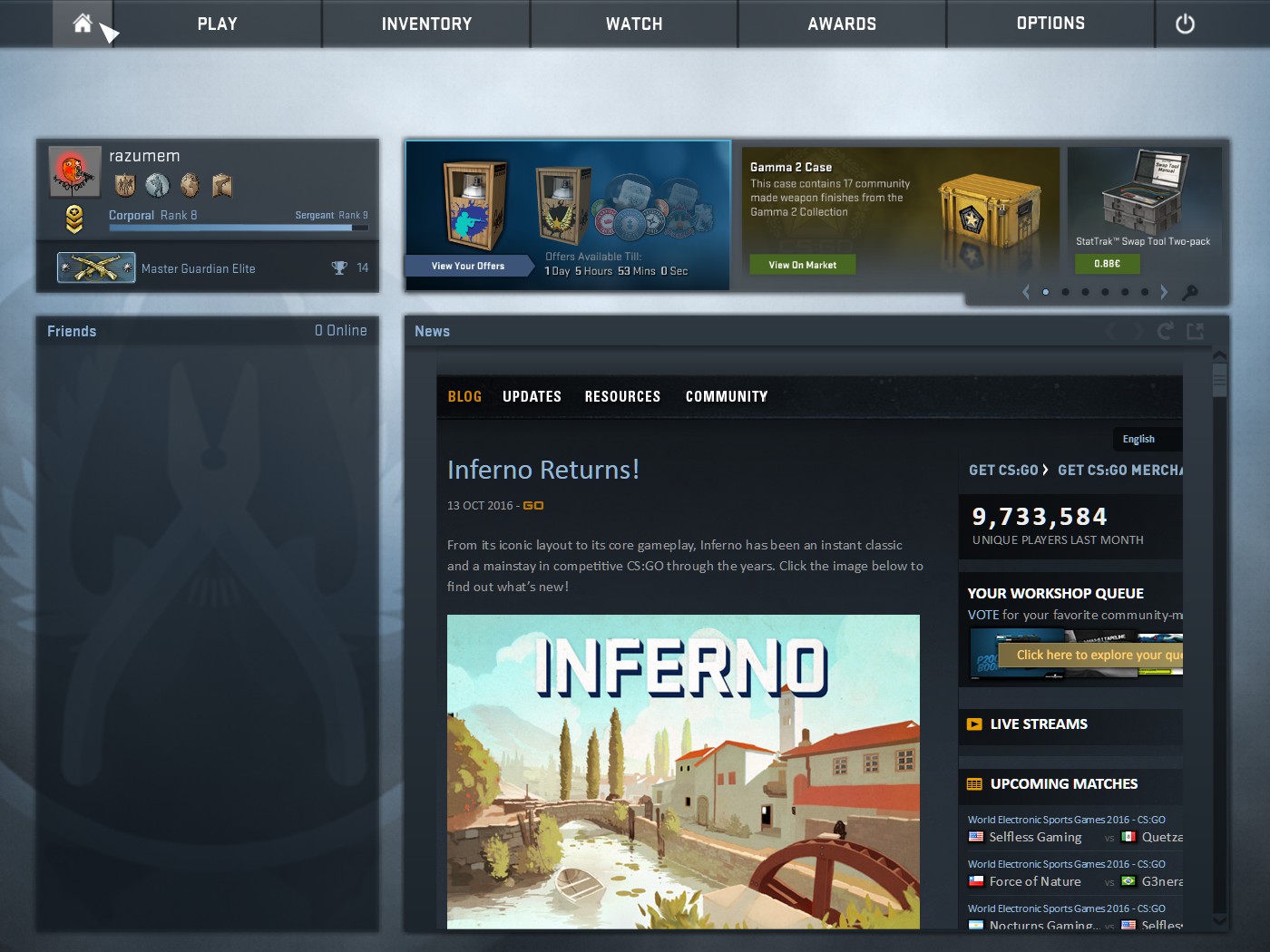
Task: Click the View On Market button
Action: (x=803, y=265)
